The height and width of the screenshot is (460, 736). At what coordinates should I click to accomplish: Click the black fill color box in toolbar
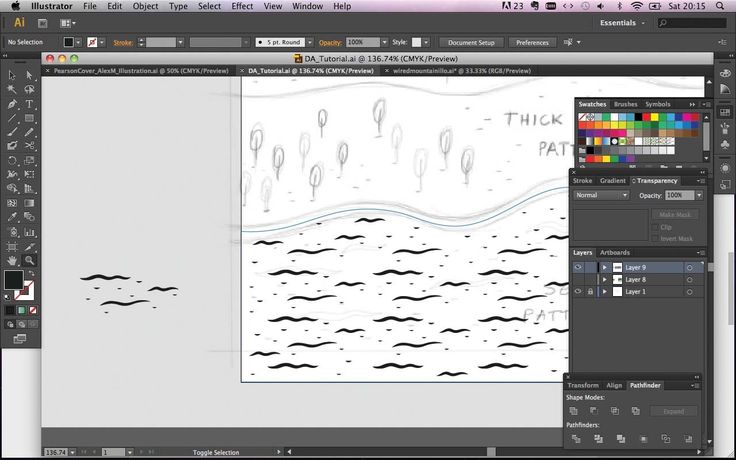pos(13,280)
